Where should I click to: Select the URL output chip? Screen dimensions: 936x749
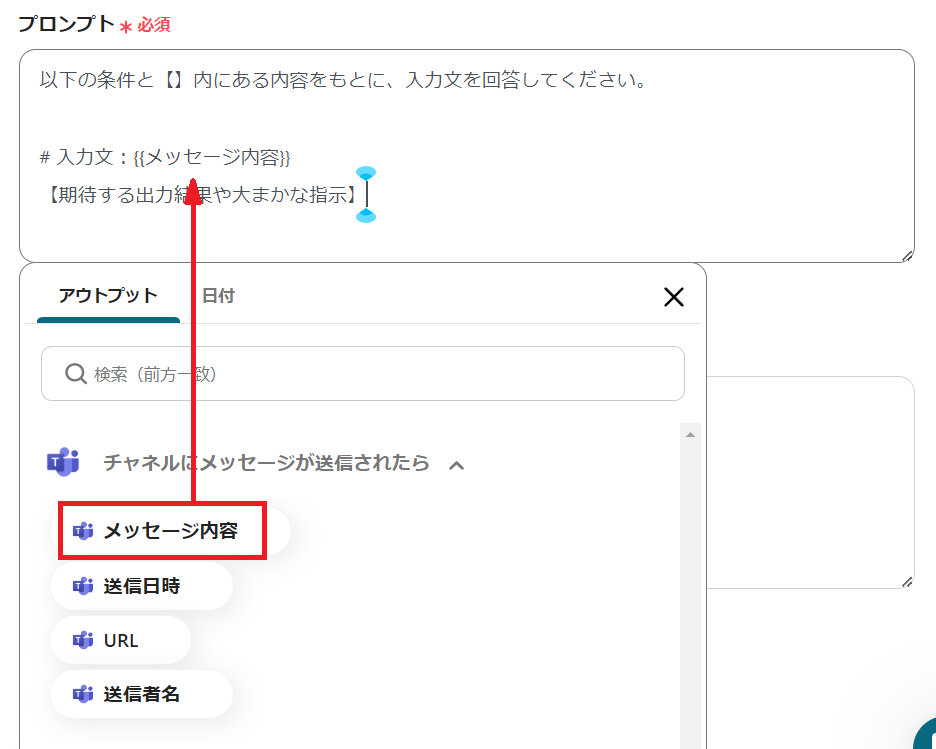(x=120, y=640)
